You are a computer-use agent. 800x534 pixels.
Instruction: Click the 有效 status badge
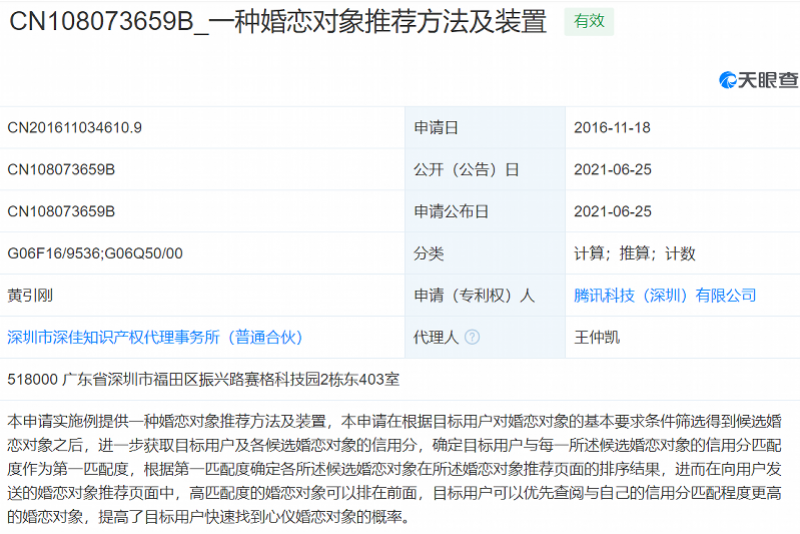tap(589, 21)
